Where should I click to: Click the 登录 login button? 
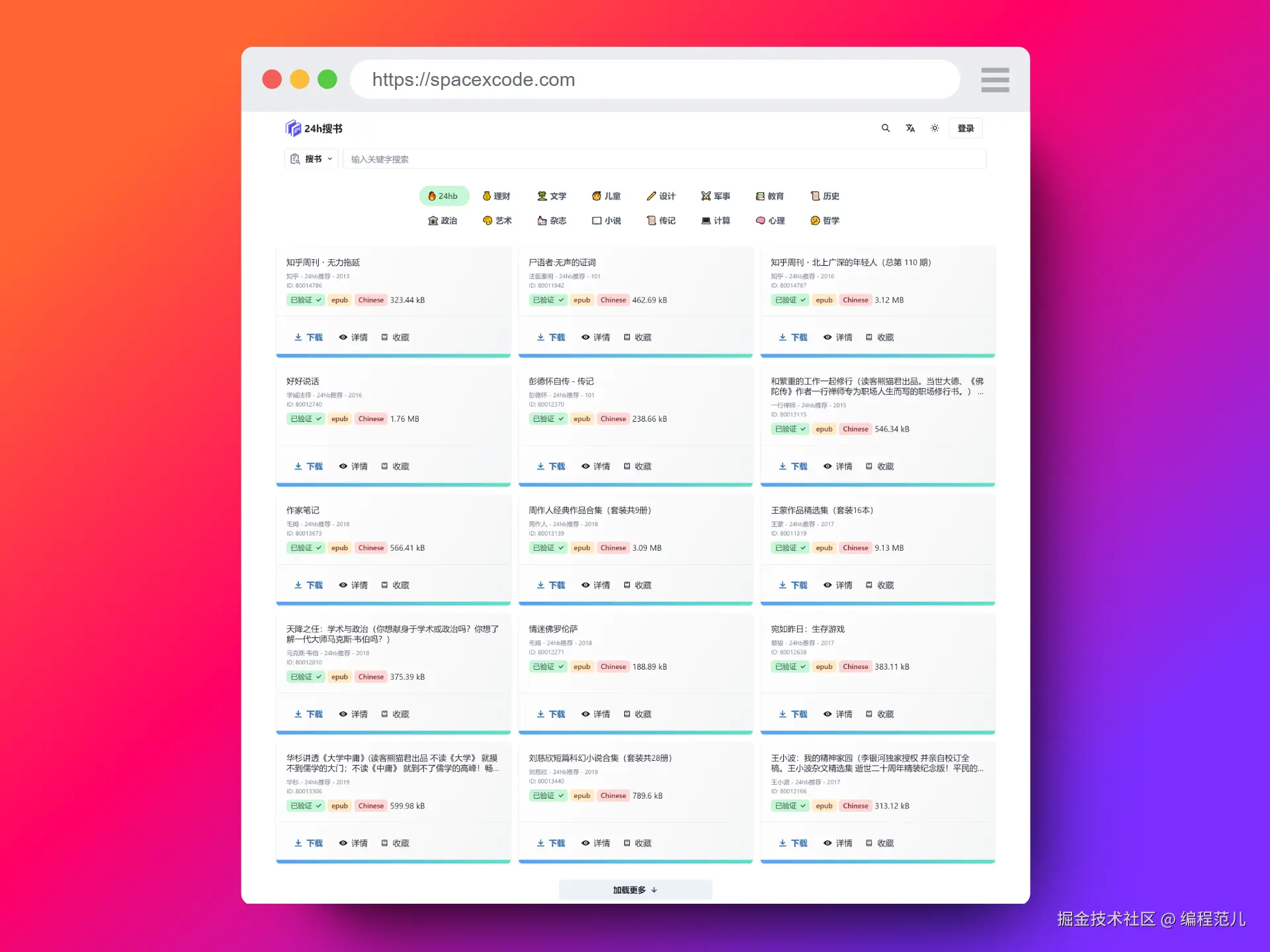click(966, 128)
